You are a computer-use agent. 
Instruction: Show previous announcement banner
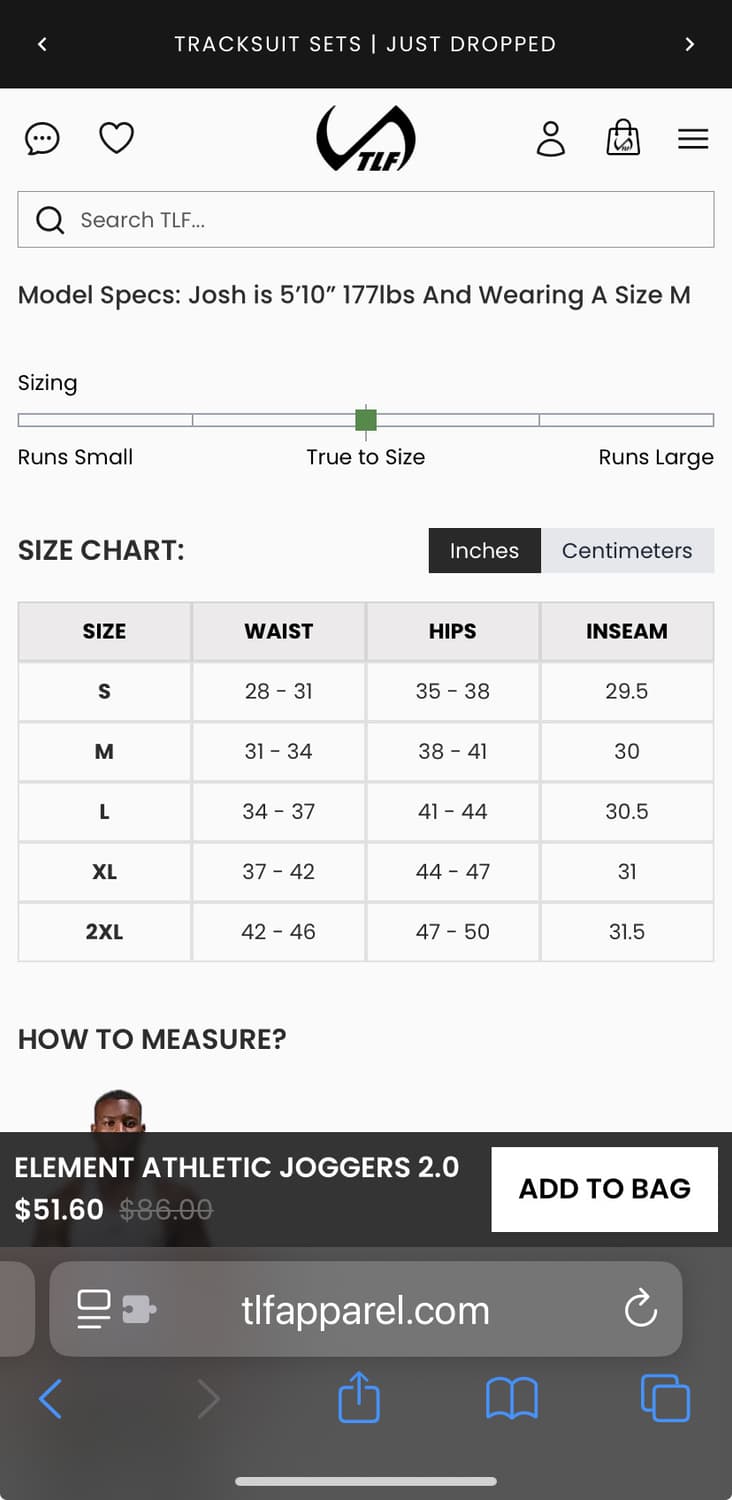click(x=42, y=44)
